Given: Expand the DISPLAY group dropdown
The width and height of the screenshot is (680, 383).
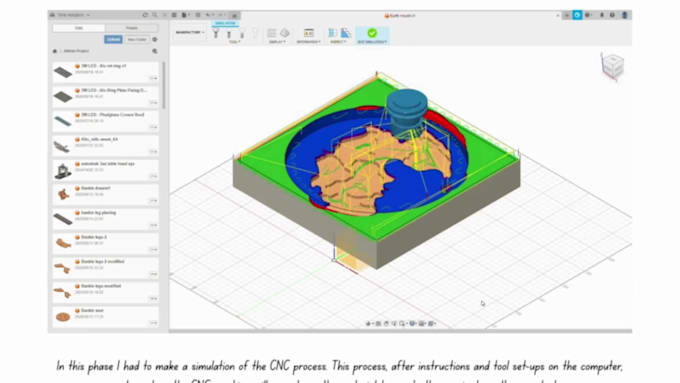Looking at the screenshot, I should (x=278, y=42).
